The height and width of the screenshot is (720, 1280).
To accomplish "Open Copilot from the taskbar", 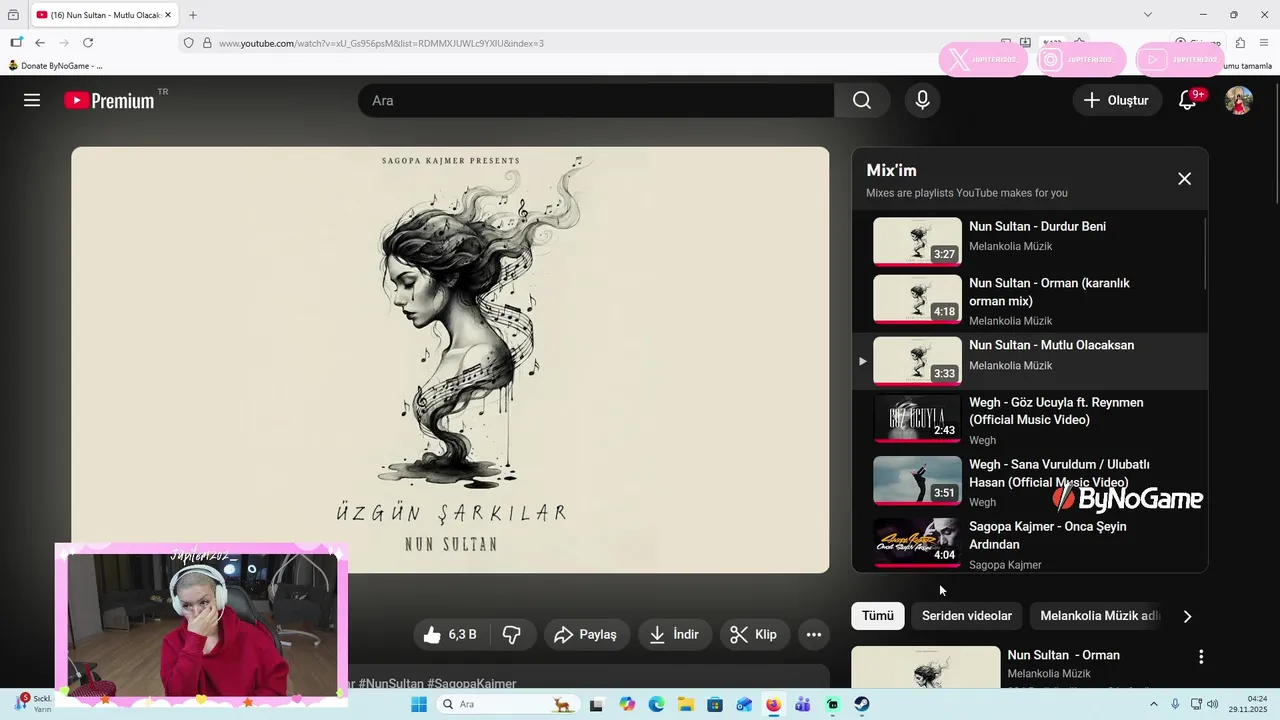I will pyautogui.click(x=627, y=704).
